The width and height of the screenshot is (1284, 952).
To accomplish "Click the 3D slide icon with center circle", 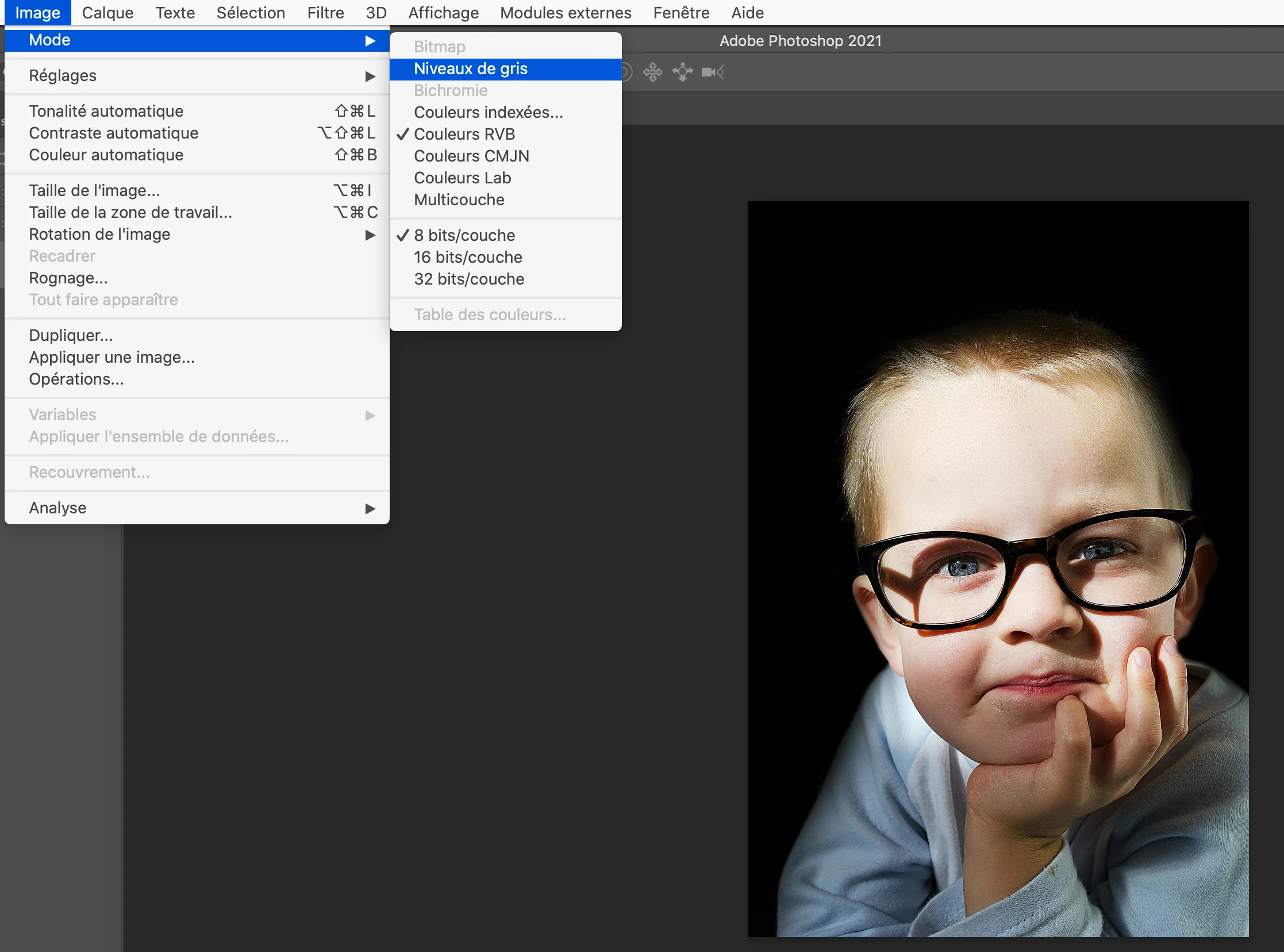I will click(x=683, y=72).
